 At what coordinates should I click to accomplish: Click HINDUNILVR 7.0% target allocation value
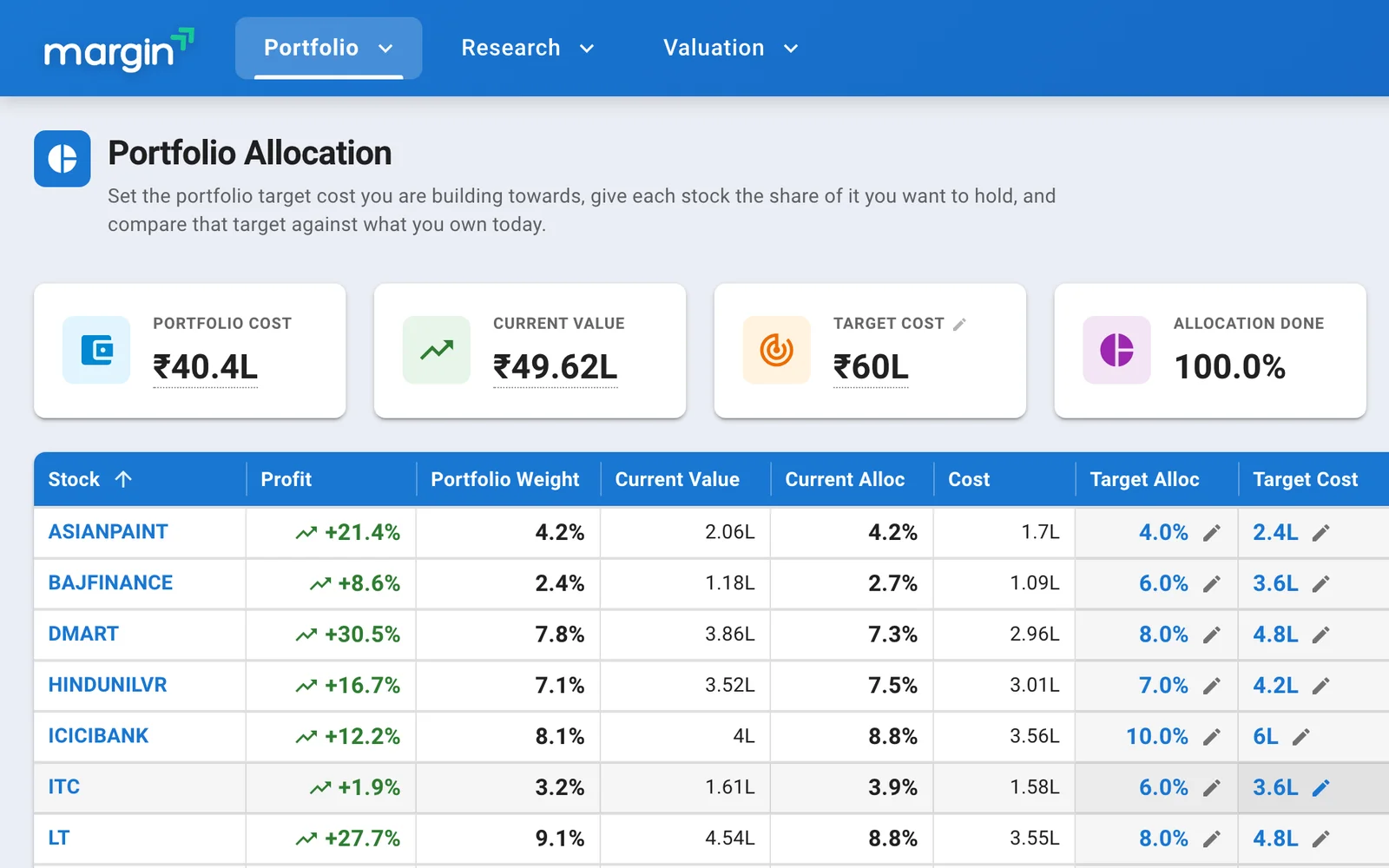pyautogui.click(x=1163, y=685)
